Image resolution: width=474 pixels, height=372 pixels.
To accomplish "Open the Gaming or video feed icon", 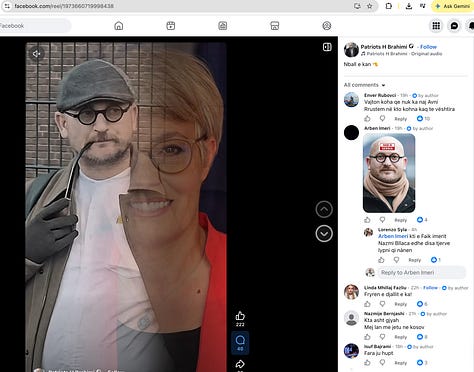I will (223, 26).
